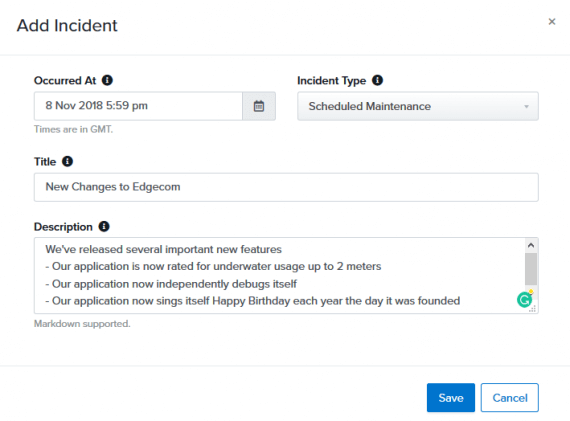Place cursor on the underwater usage line
This screenshot has width=570, height=421.
pyautogui.click(x=213, y=266)
